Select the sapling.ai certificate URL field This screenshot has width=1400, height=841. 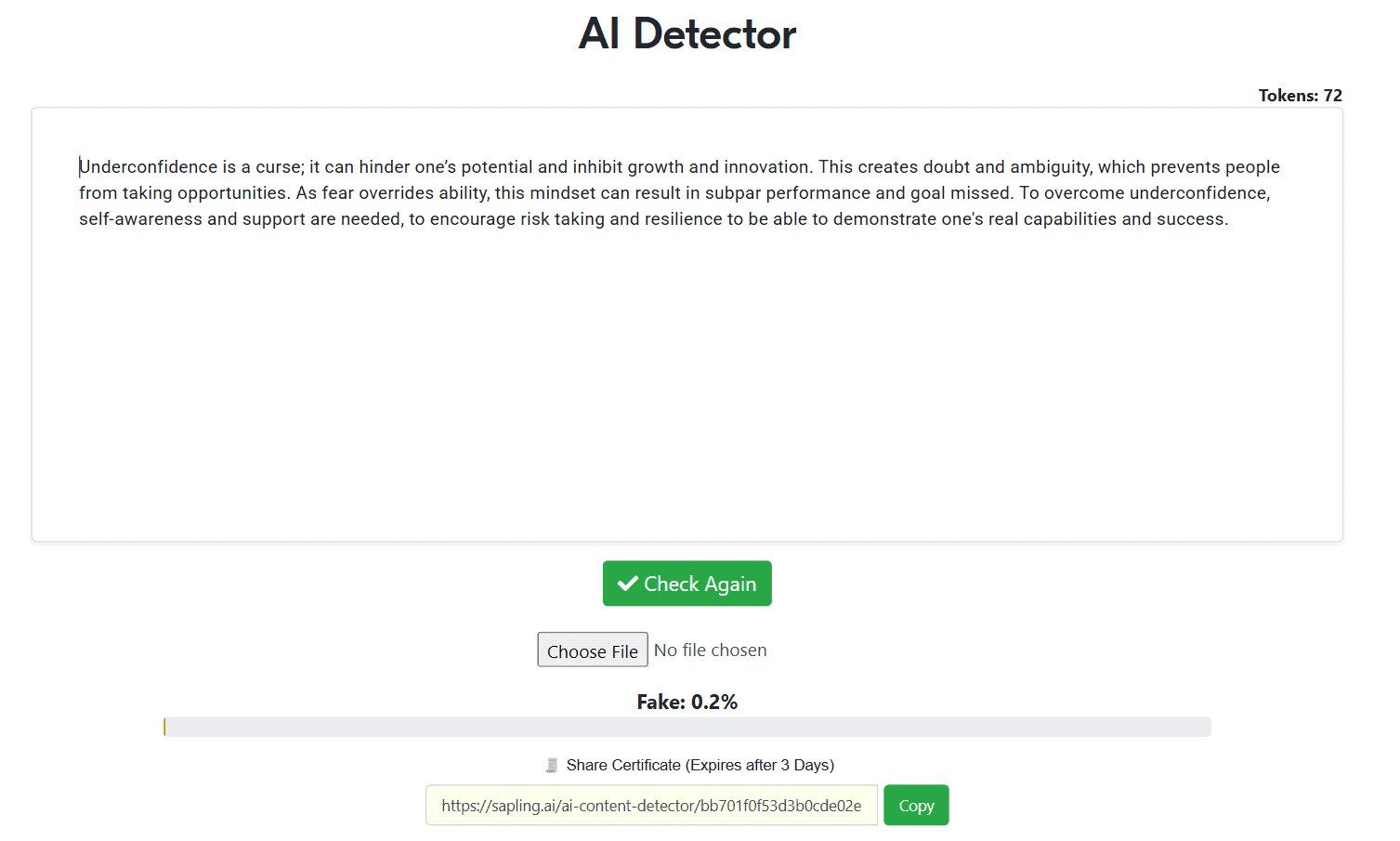click(x=651, y=806)
